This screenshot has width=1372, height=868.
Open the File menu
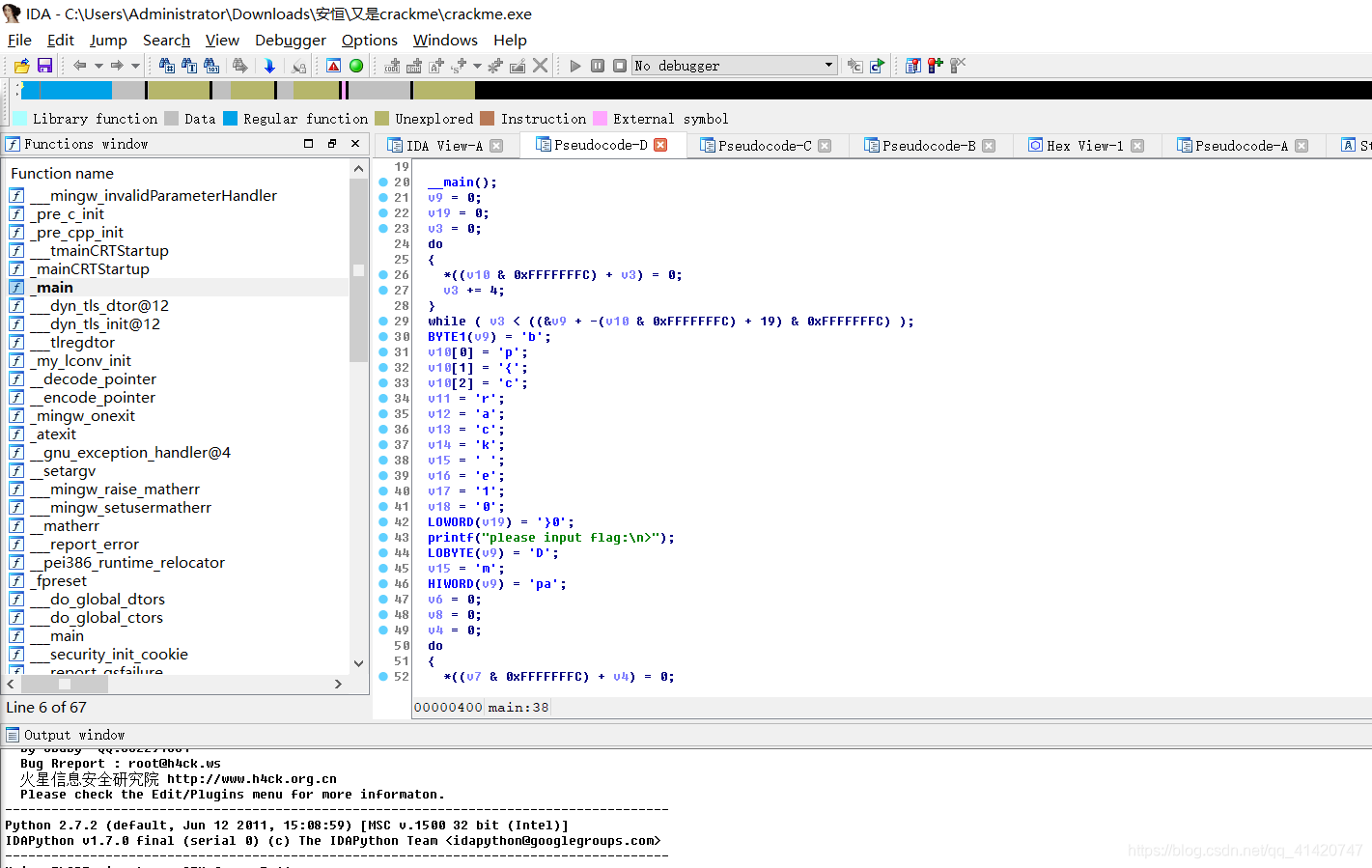click(19, 40)
